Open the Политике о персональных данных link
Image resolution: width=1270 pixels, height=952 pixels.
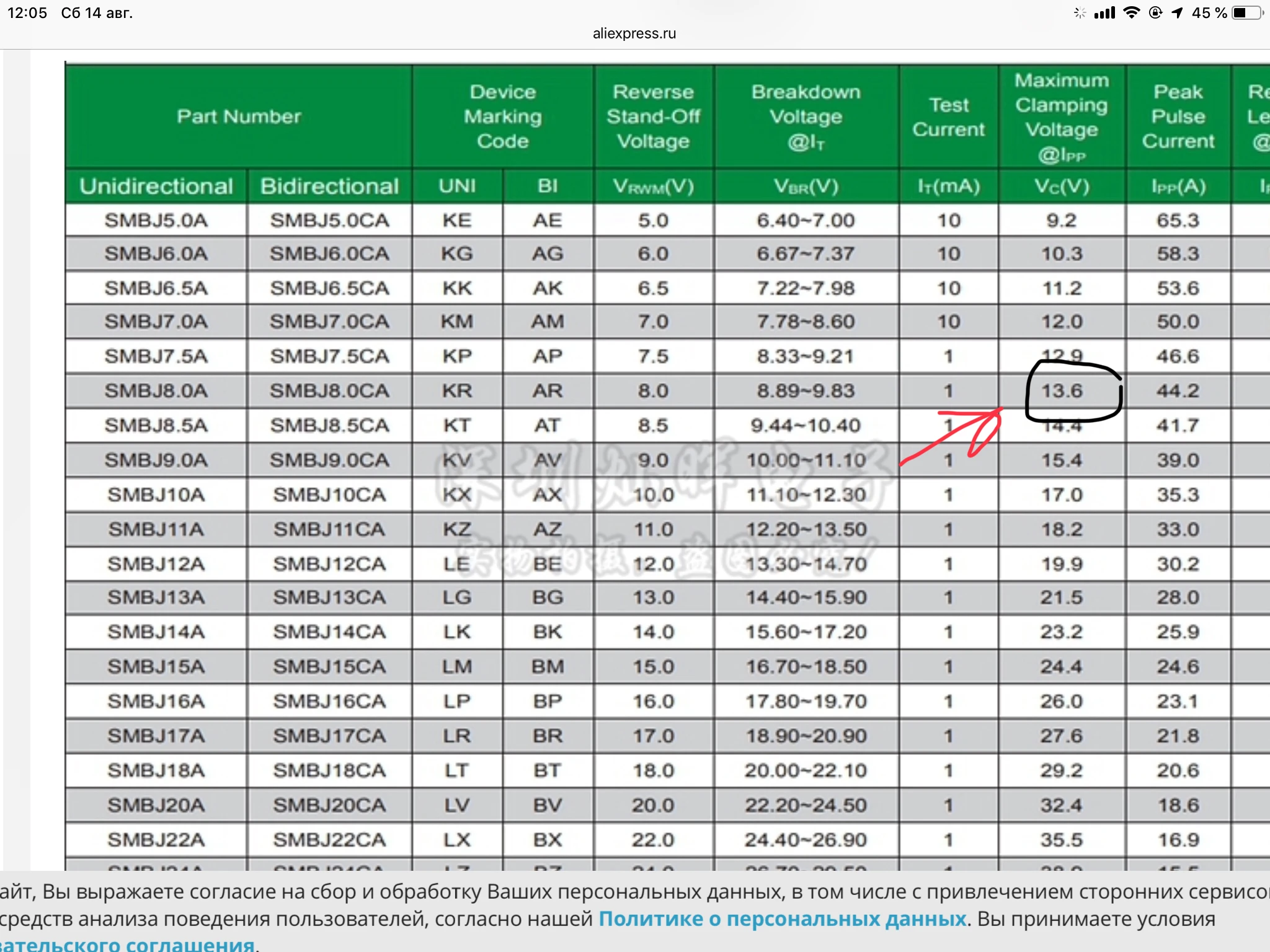point(782,919)
